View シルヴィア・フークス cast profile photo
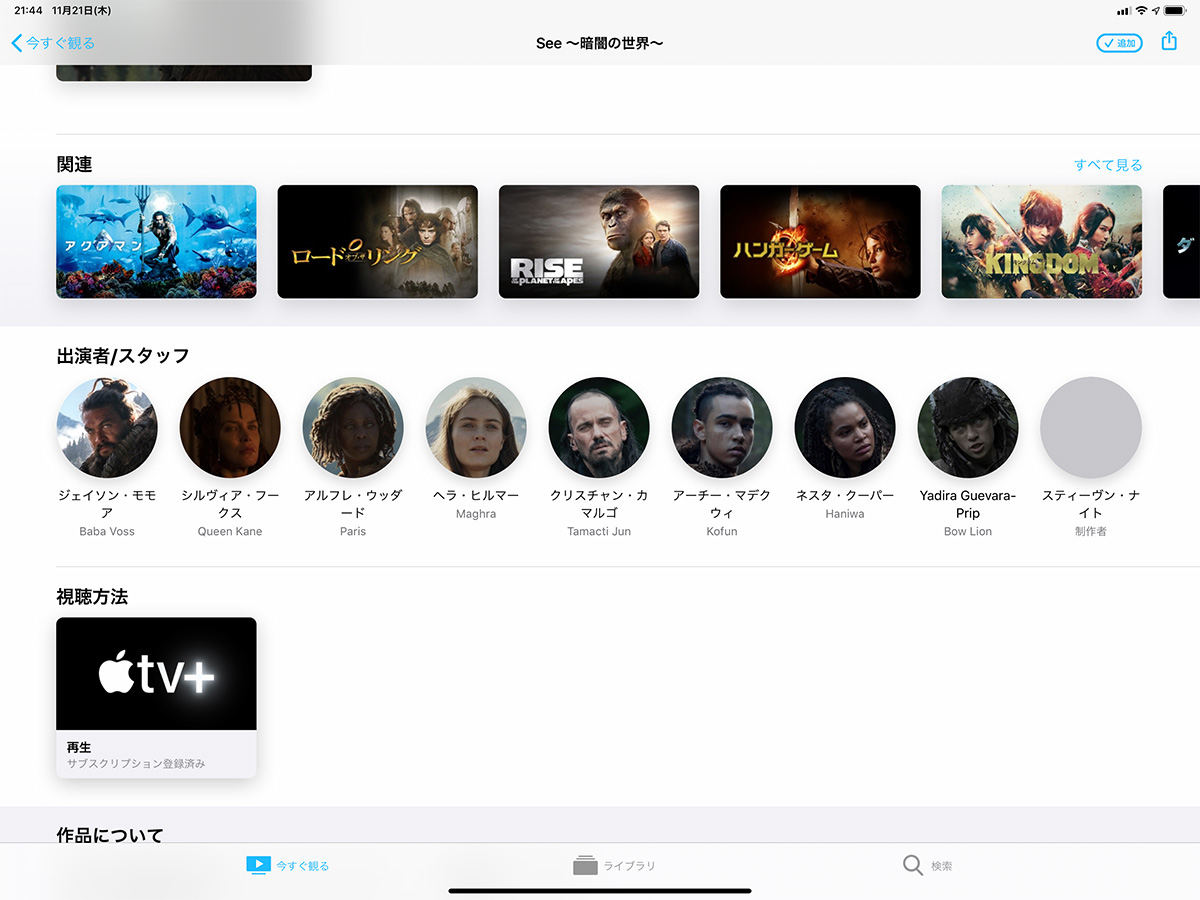This screenshot has height=900, width=1200. tap(230, 427)
